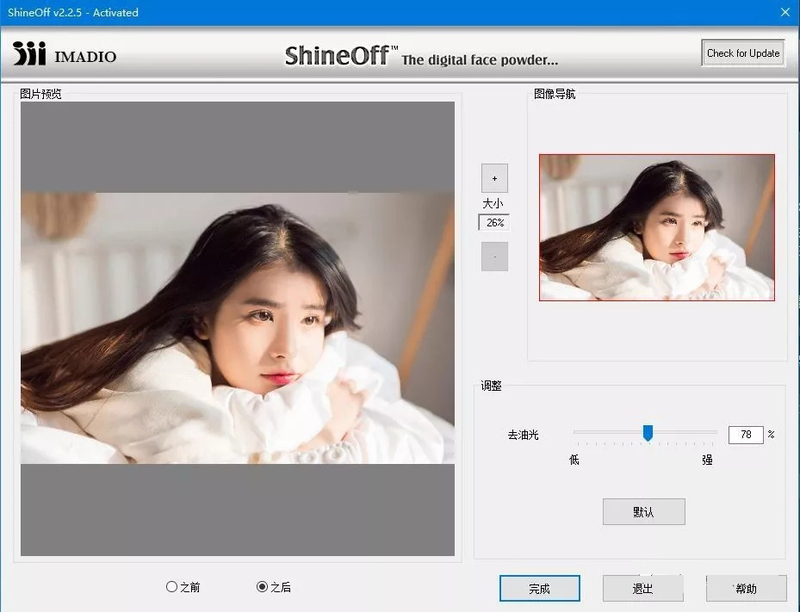Click the 帮助 (help) button

tap(746, 589)
